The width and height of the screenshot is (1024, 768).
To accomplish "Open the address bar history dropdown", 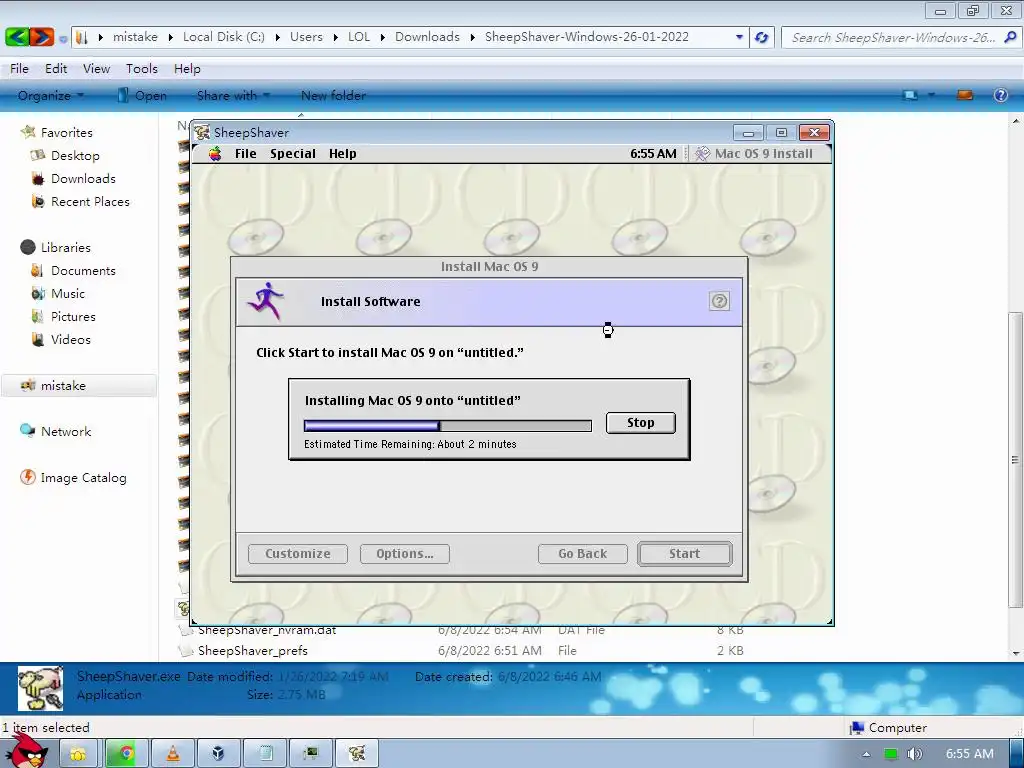I will (739, 37).
